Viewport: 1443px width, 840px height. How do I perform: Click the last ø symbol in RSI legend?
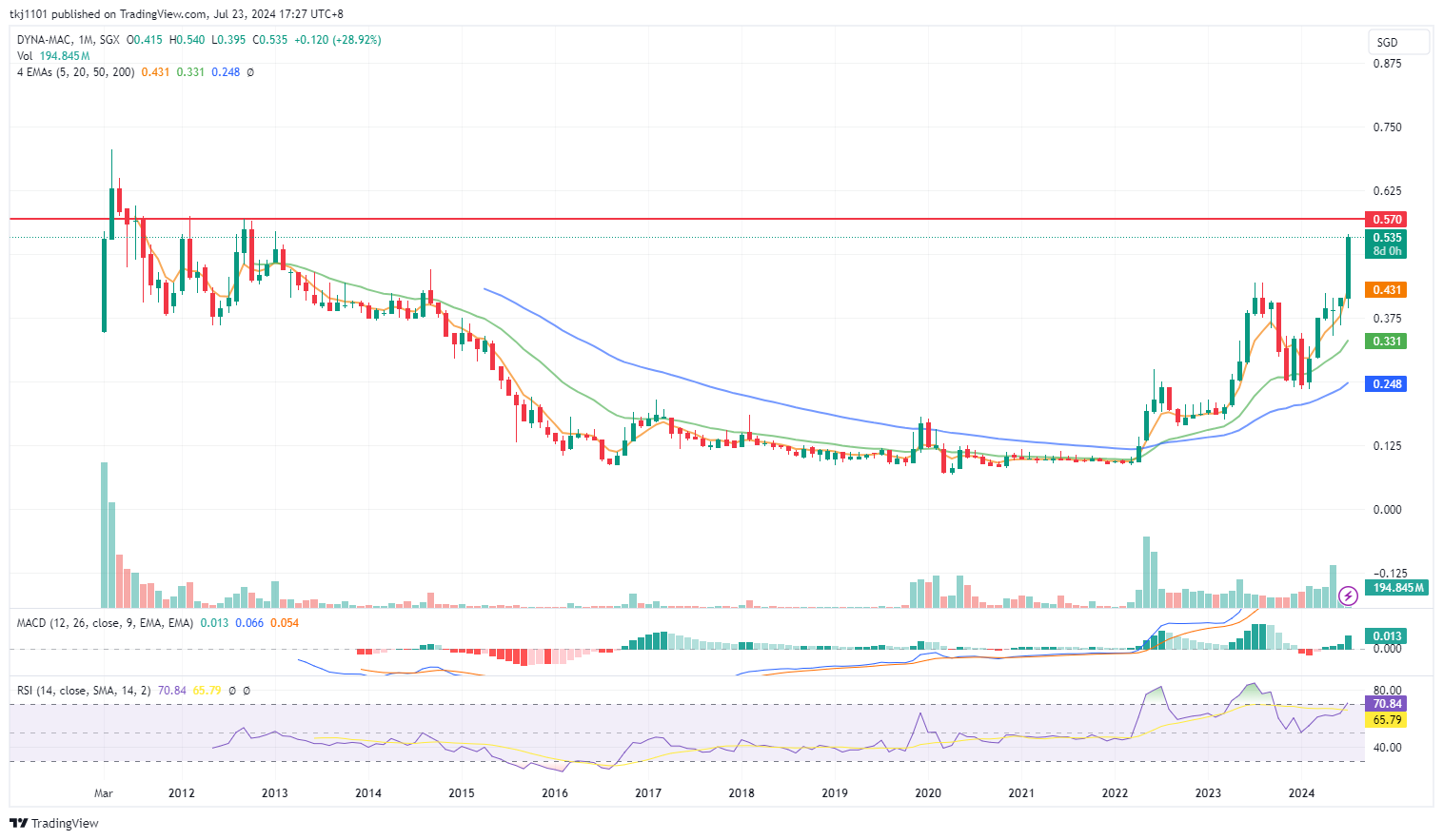point(247,691)
